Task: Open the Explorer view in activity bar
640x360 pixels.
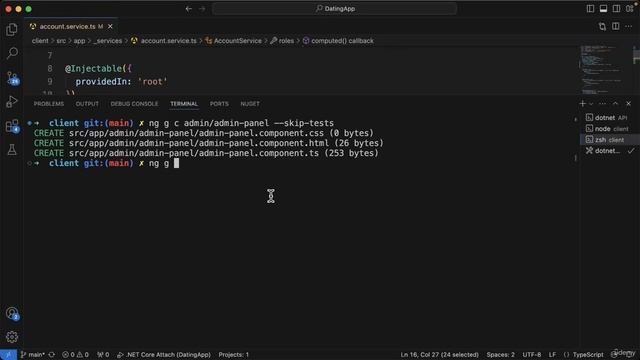Action: pos(12,29)
